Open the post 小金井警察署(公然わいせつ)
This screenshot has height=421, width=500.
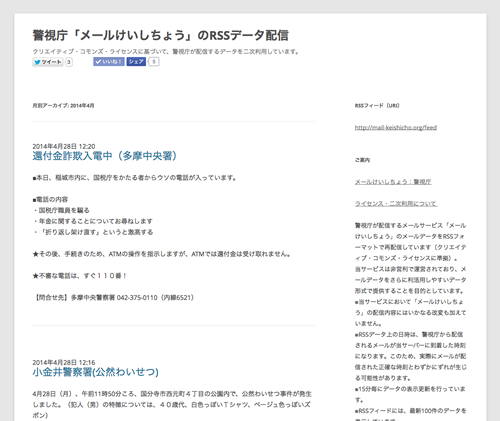tap(95, 372)
